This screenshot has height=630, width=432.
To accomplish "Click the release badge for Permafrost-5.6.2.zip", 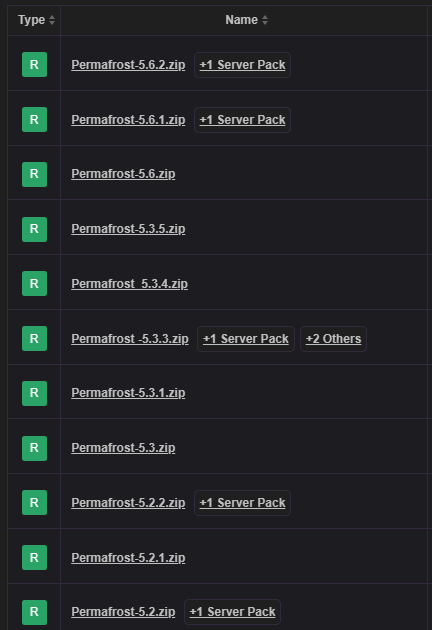I will click(x=34, y=64).
